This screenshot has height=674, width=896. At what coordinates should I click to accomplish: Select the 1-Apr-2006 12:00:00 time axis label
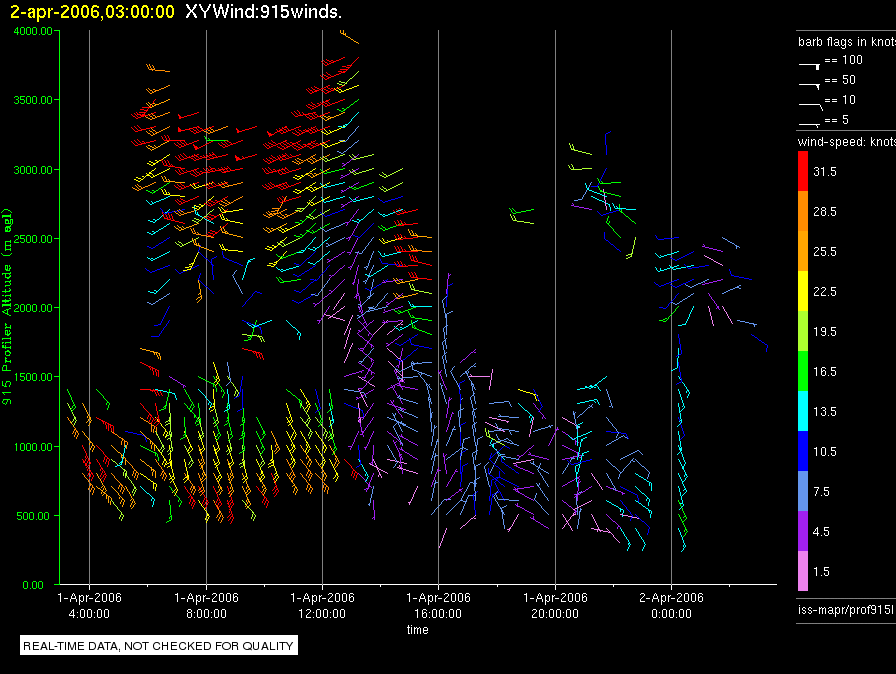tap(321, 605)
